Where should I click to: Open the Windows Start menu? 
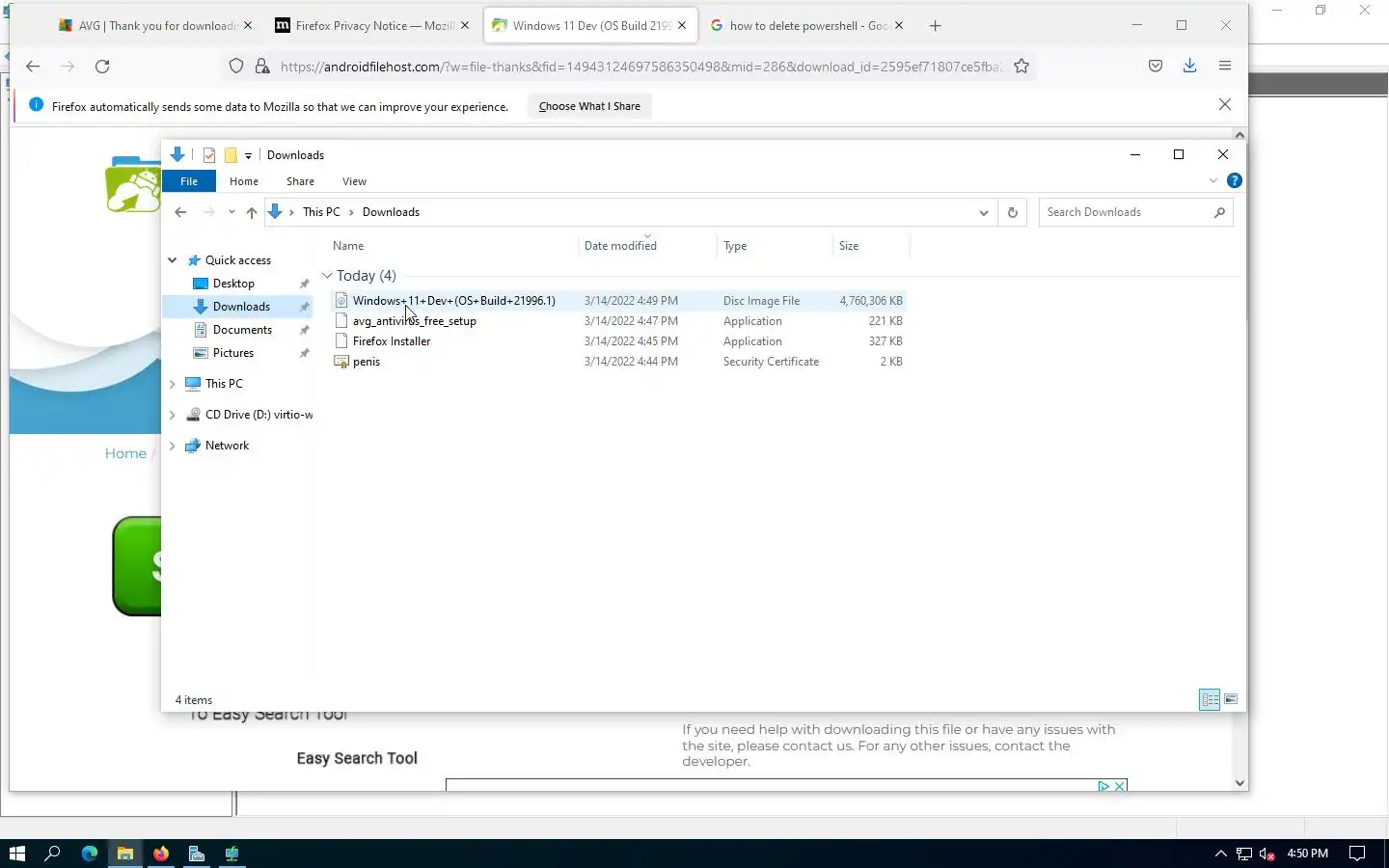(16, 854)
